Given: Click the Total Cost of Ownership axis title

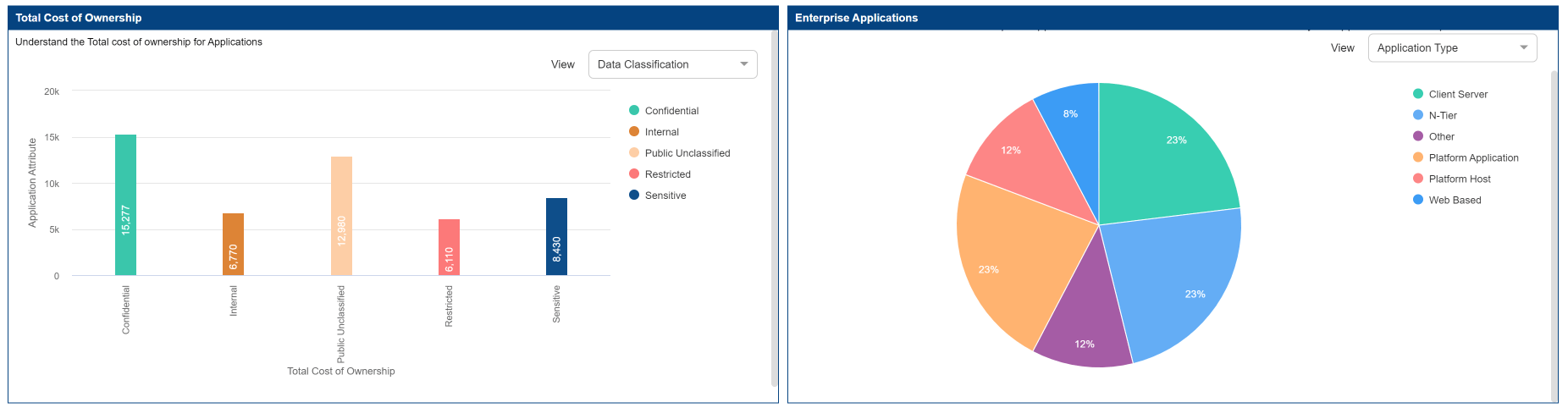Looking at the screenshot, I should pos(341,372).
